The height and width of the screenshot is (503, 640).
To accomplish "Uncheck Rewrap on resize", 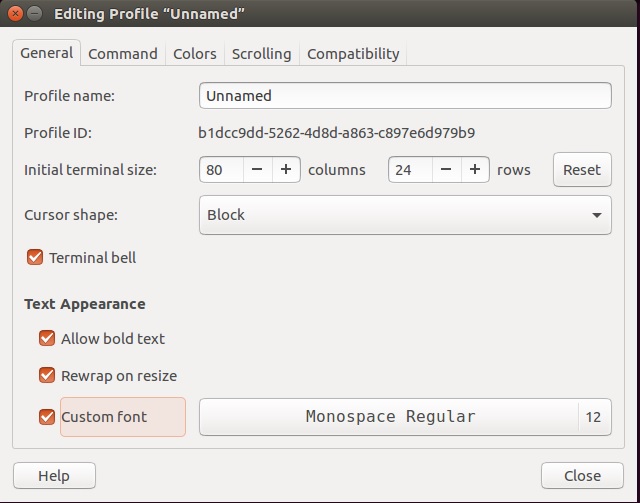I will [47, 376].
